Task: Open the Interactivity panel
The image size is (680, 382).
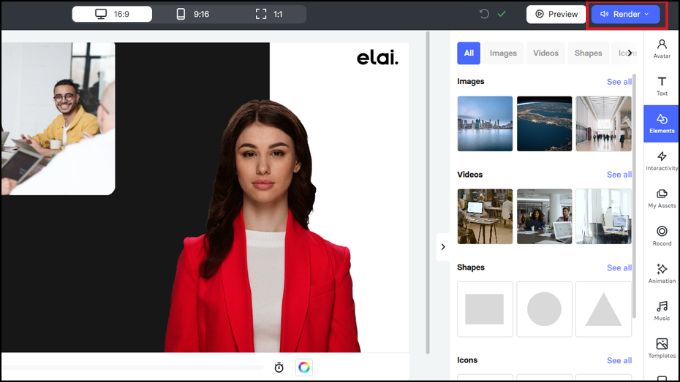Action: click(661, 161)
